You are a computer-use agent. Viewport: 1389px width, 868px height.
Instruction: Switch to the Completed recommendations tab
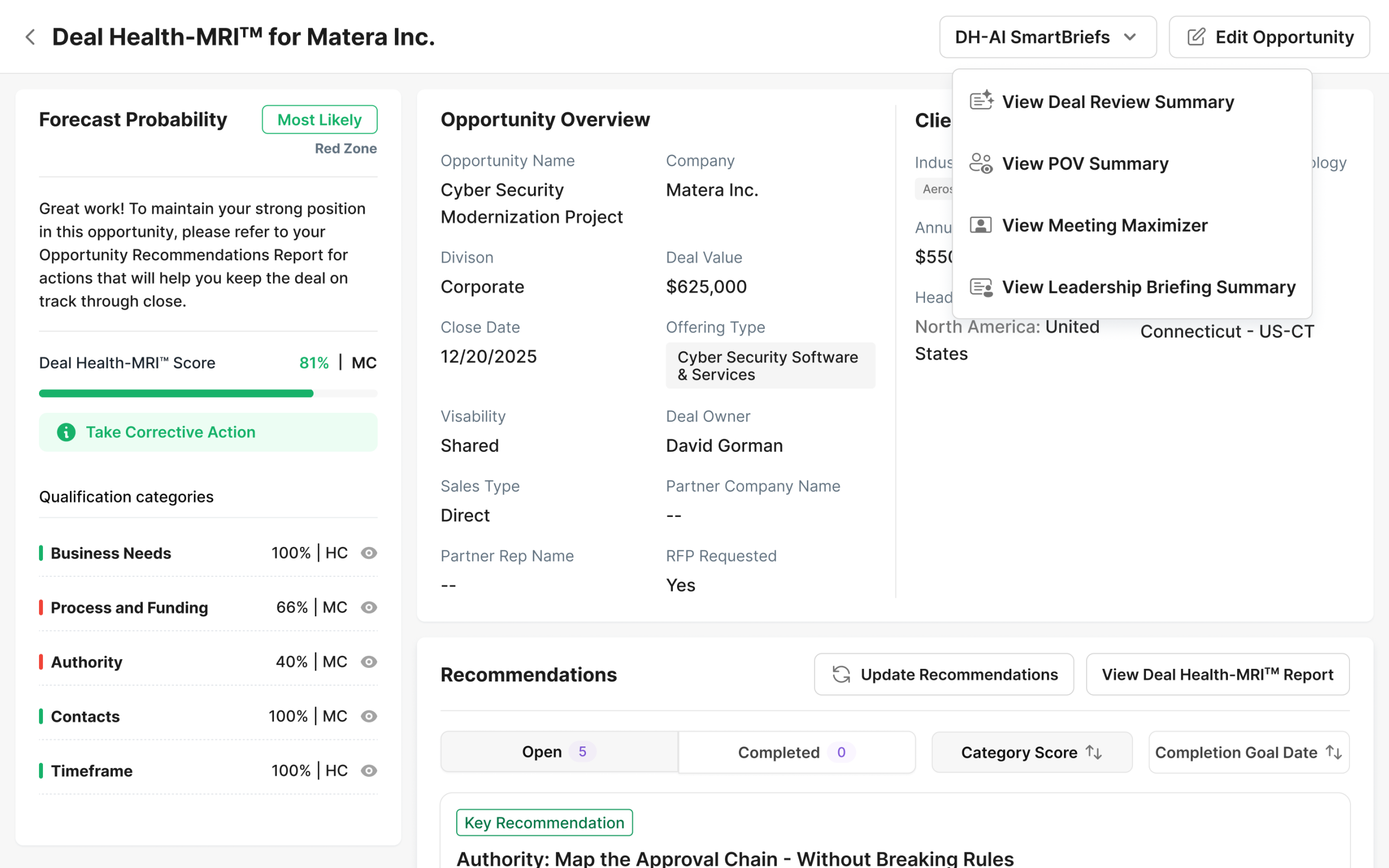796,752
